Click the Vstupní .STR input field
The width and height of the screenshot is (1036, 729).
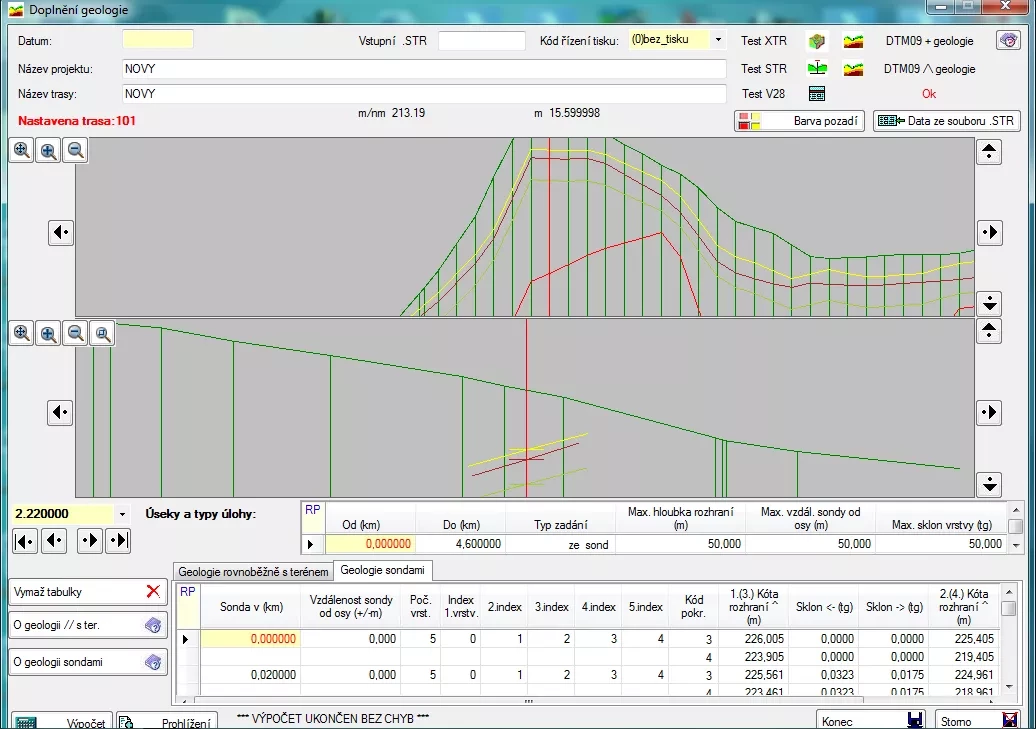pos(481,41)
